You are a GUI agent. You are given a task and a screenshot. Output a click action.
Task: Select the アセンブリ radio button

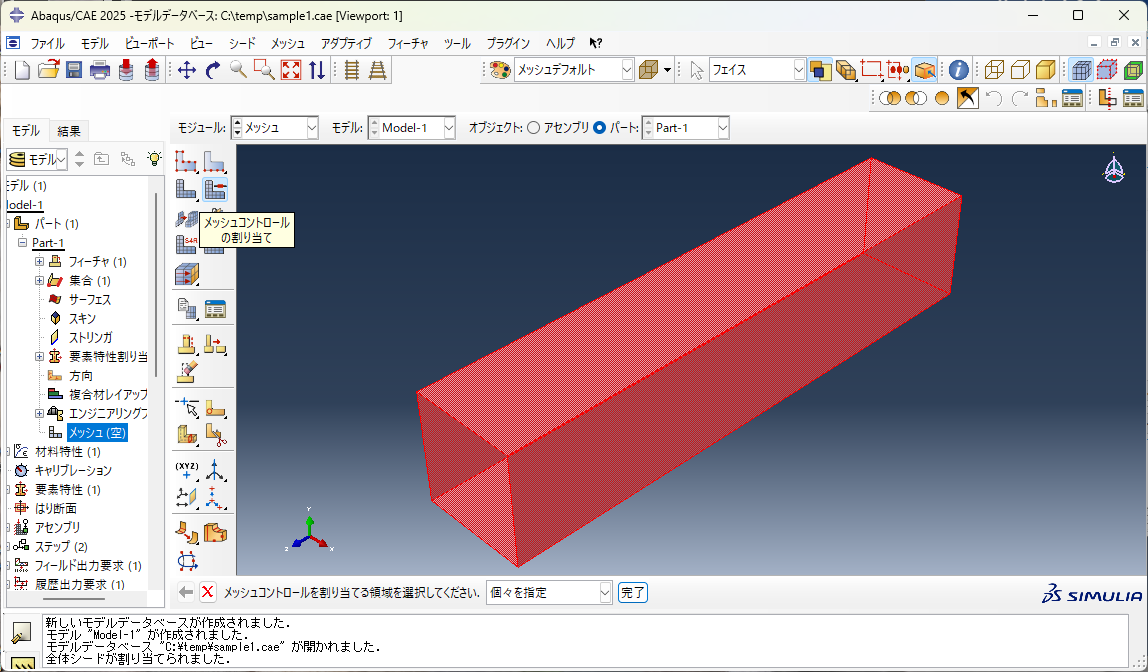tap(533, 128)
